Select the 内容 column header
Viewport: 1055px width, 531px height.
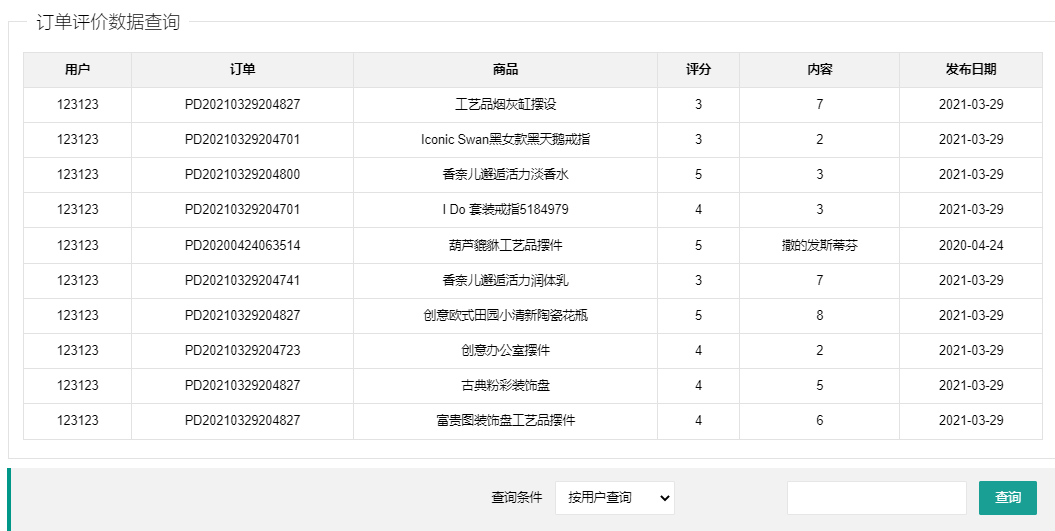[820, 69]
